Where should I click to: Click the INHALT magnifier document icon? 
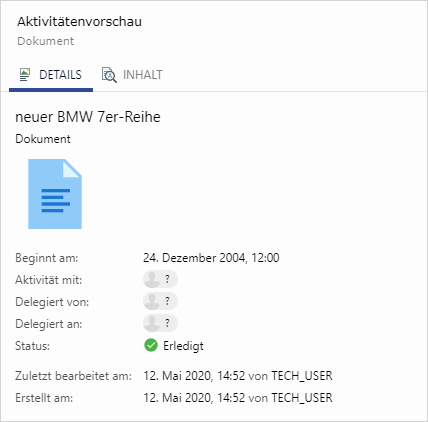click(x=109, y=75)
